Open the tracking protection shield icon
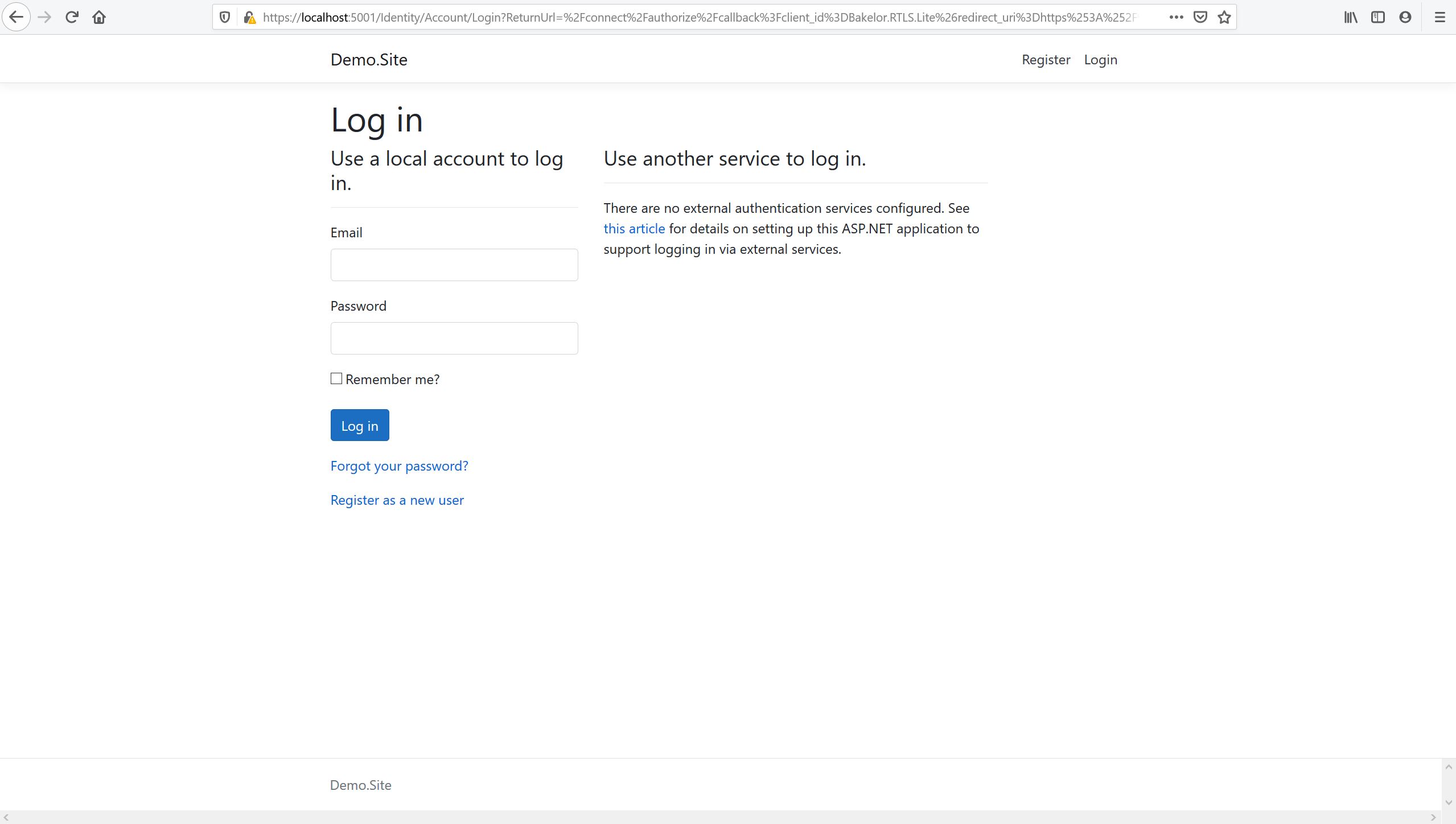Image resolution: width=1456 pixels, height=824 pixels. click(x=225, y=17)
